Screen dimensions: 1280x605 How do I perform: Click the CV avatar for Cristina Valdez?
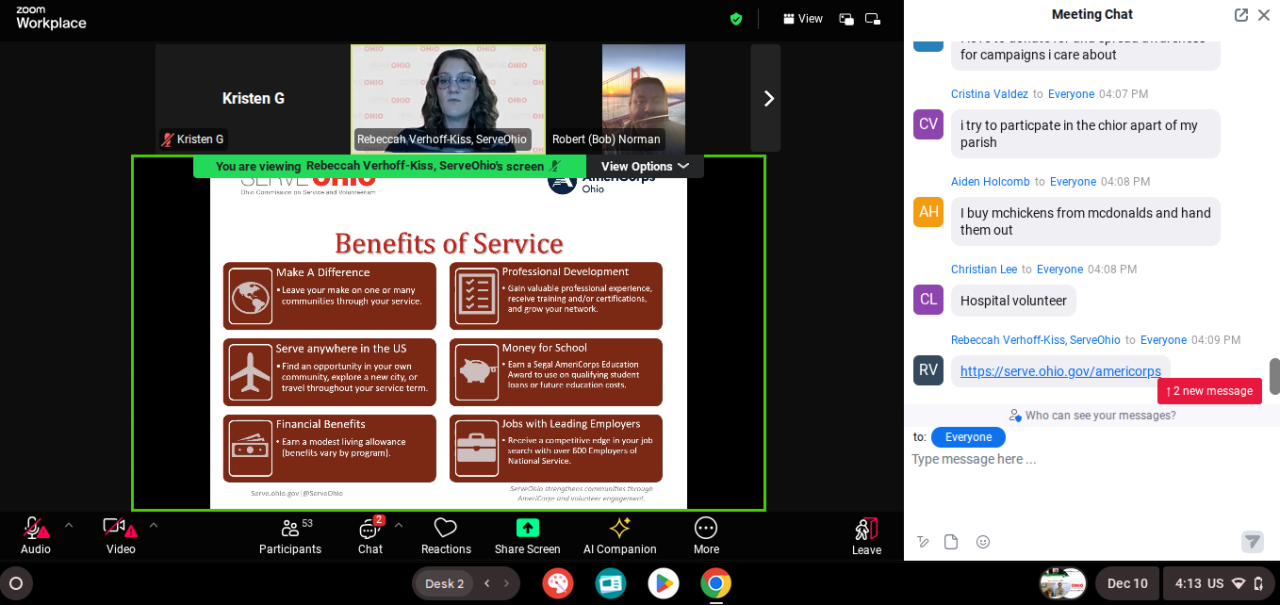tap(928, 124)
